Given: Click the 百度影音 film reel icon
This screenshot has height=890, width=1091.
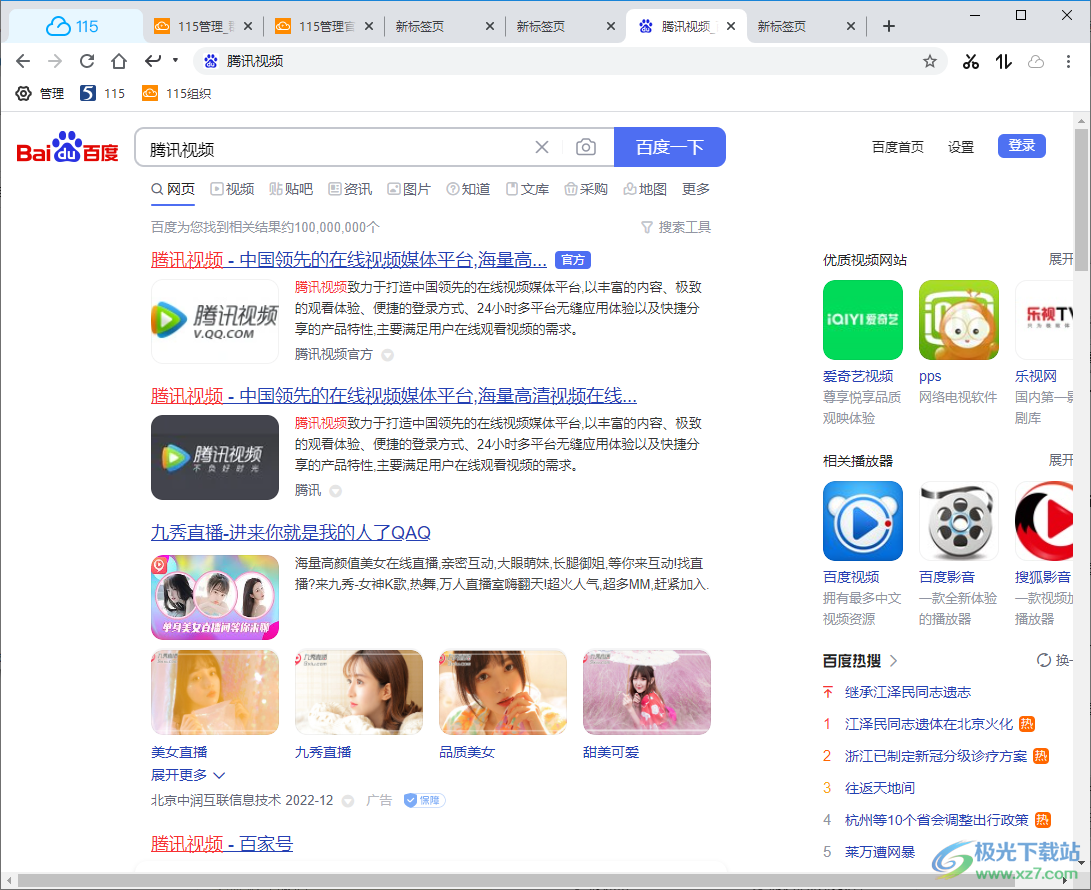Looking at the screenshot, I should click(959, 521).
